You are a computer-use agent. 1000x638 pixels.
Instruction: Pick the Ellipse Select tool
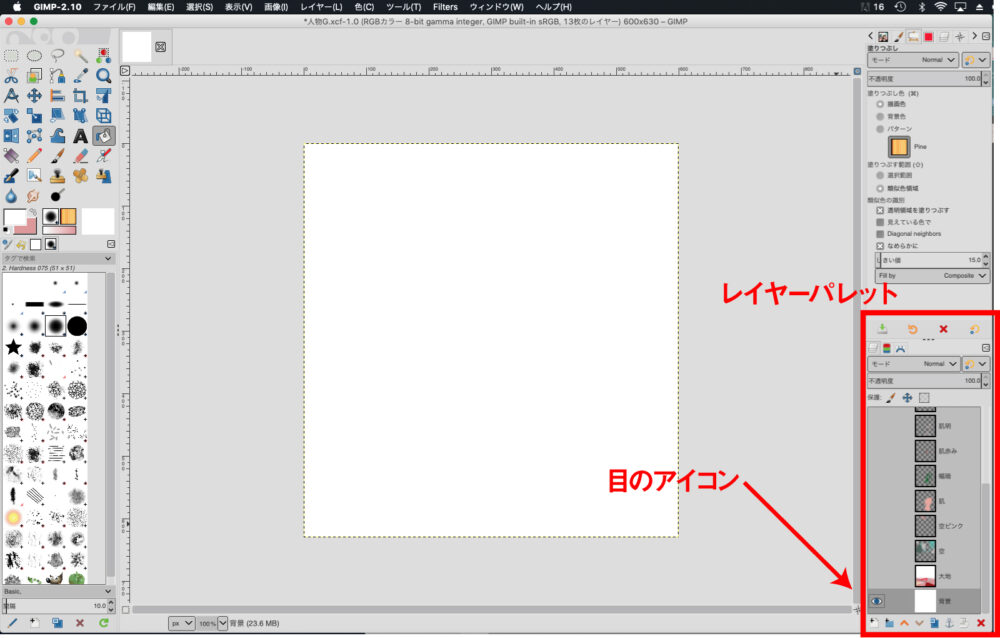click(34, 56)
